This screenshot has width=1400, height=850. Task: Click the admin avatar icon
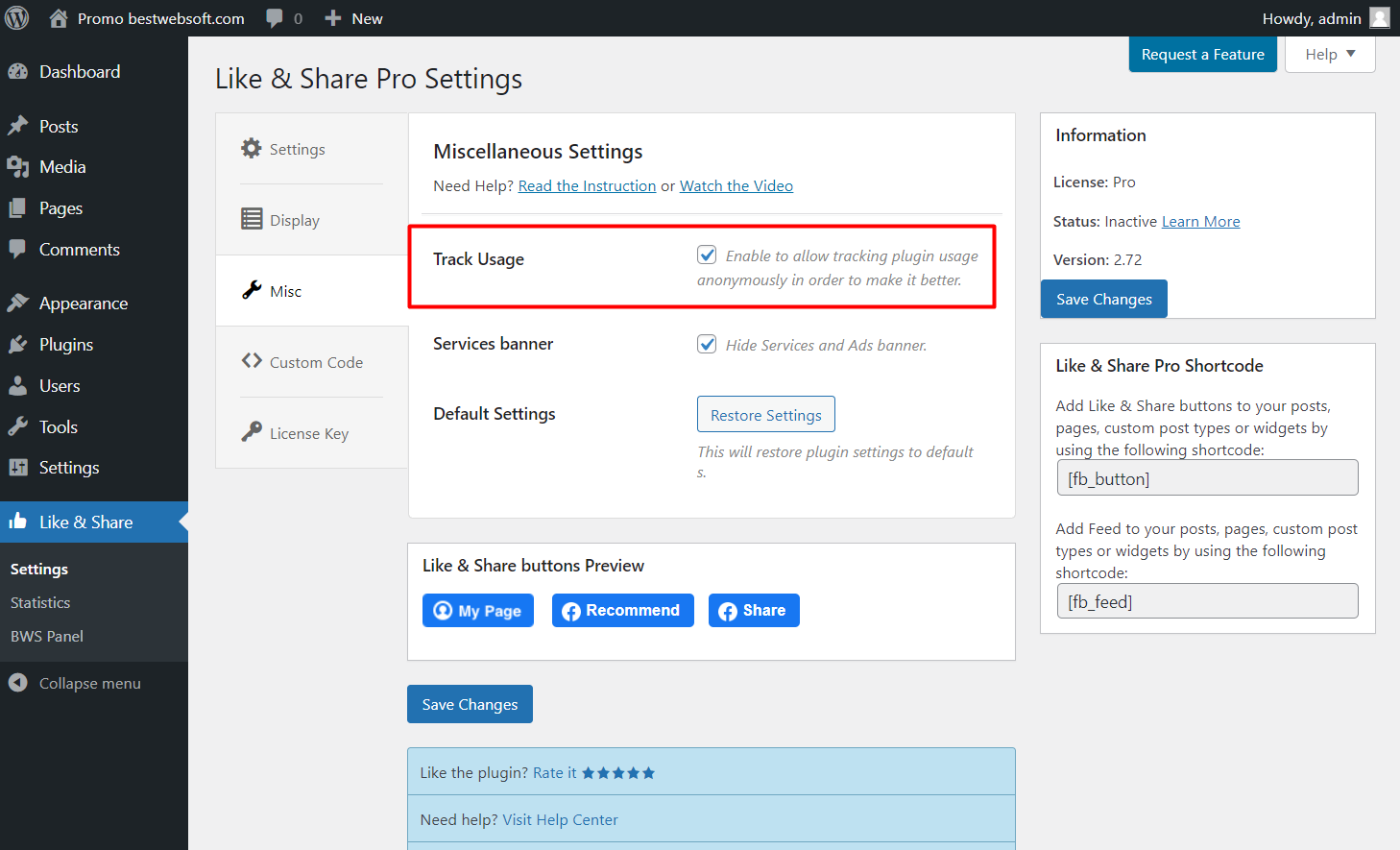[1380, 18]
